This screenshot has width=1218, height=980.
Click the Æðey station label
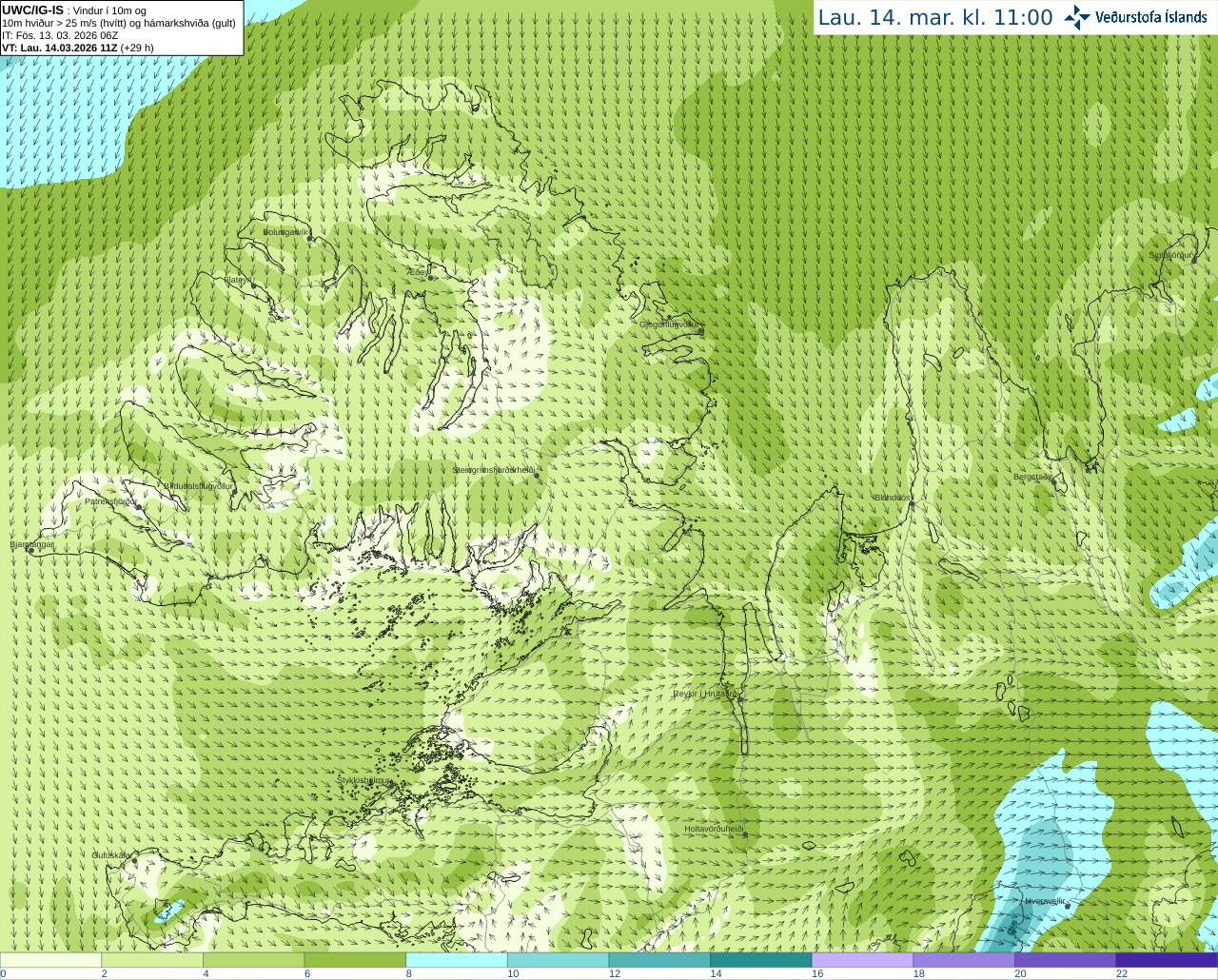tap(419, 272)
